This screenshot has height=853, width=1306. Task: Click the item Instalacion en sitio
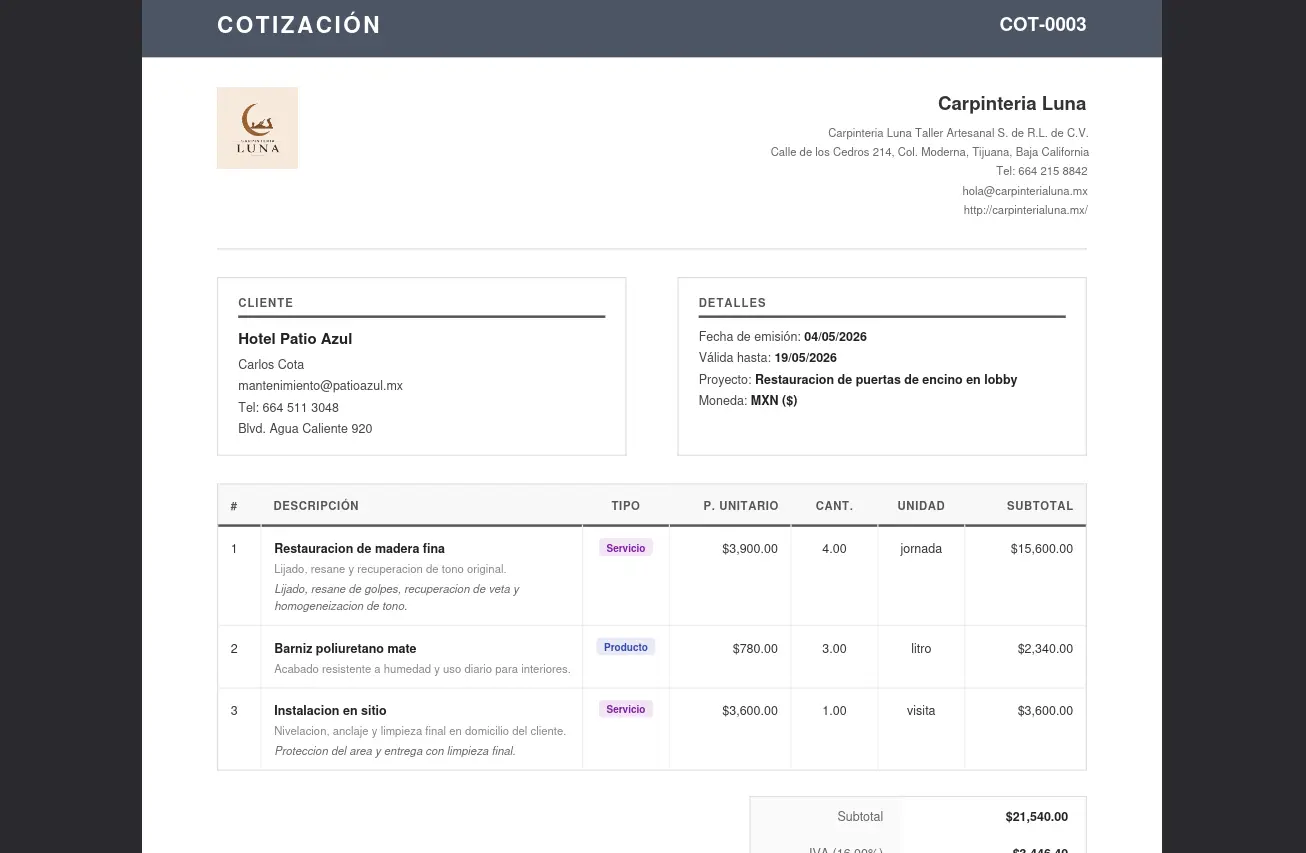330,711
